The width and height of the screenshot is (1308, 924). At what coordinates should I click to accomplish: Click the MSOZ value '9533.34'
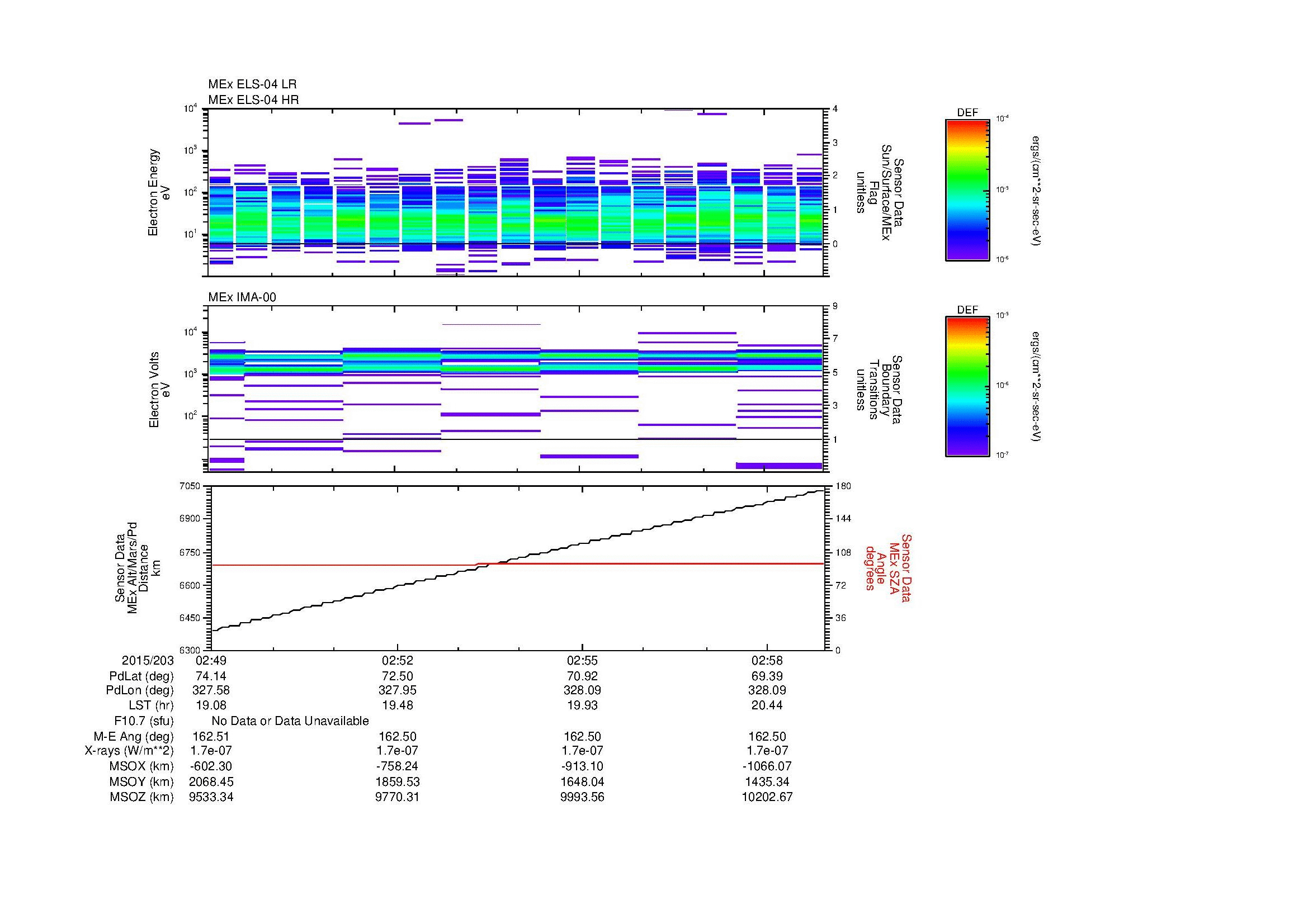[211, 797]
